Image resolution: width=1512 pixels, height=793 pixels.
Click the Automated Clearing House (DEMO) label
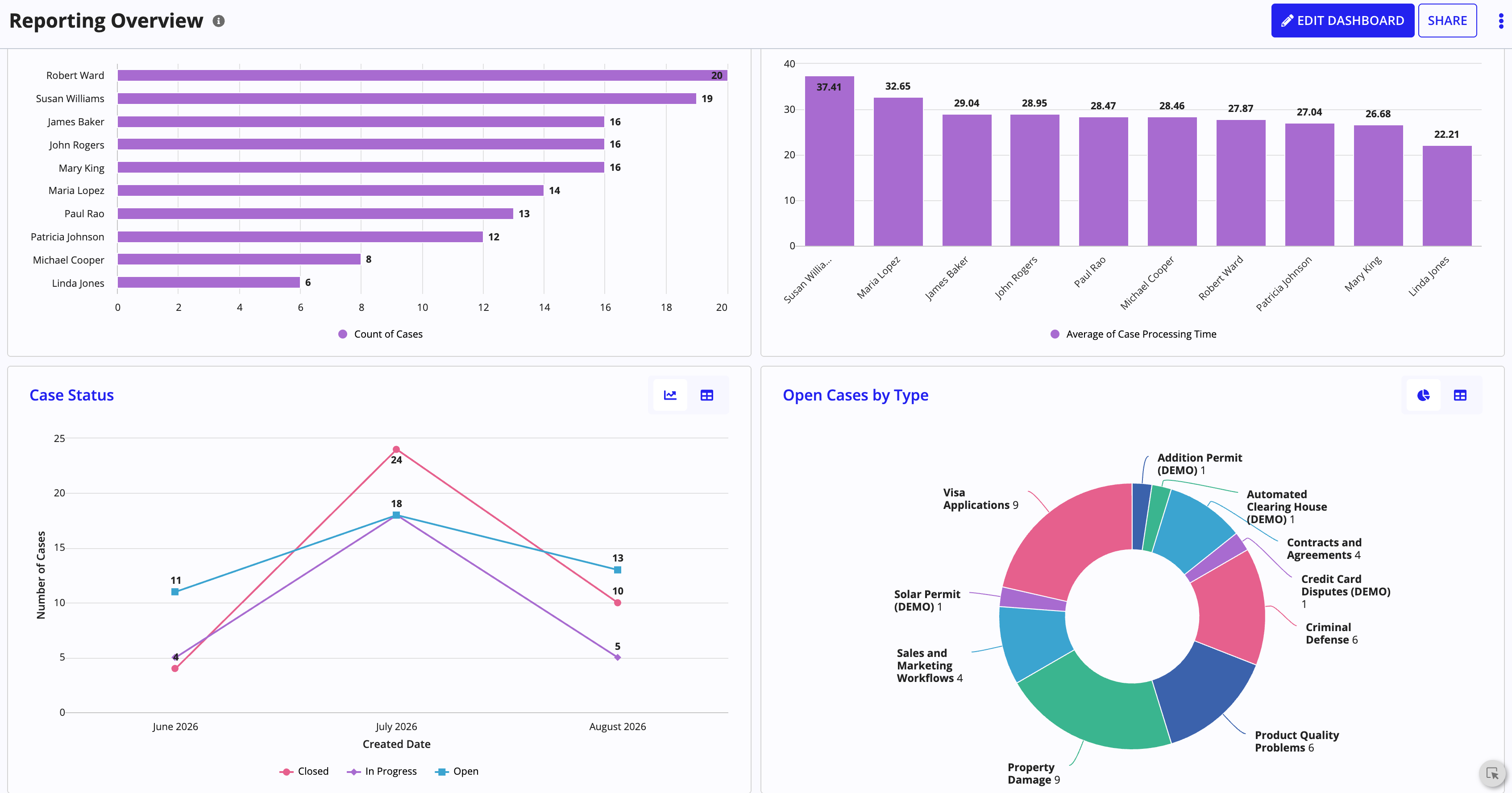[1286, 507]
